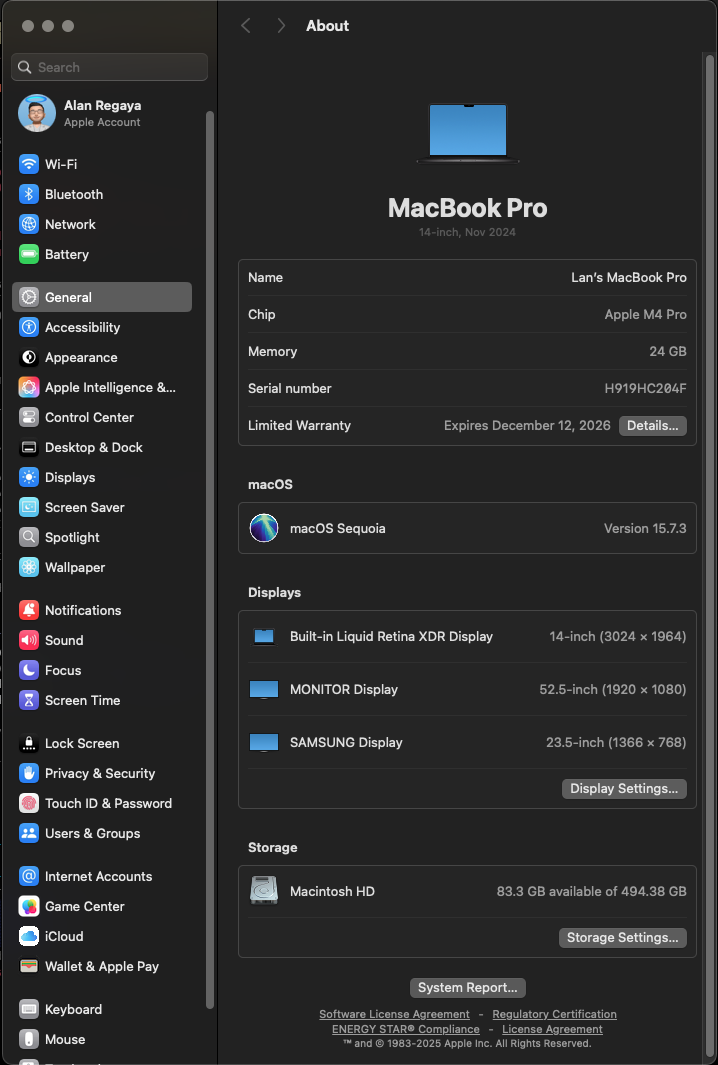Select the Keyboard icon in sidebar
This screenshot has width=718, height=1065.
29,1009
